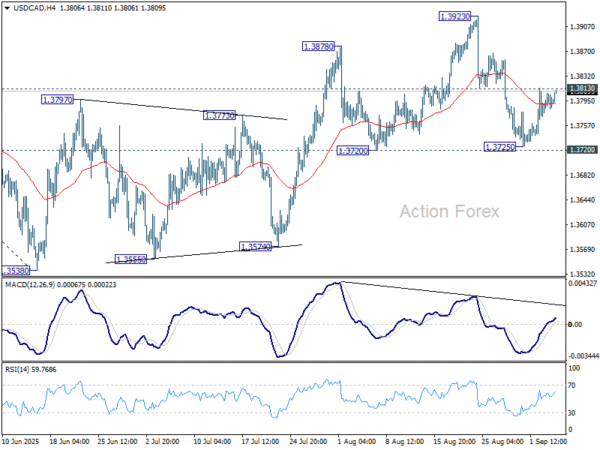Click the RSI 70 level on axis
Image resolution: width=600 pixels, height=450 pixels.
tap(572, 385)
